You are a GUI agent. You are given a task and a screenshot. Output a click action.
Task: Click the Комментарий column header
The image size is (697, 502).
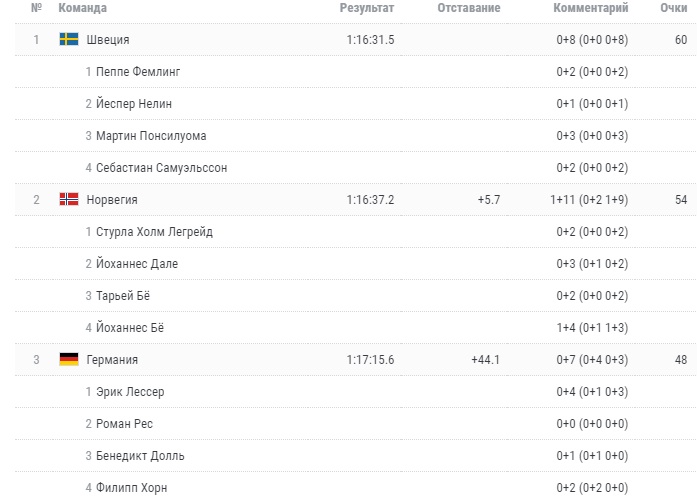tap(591, 8)
